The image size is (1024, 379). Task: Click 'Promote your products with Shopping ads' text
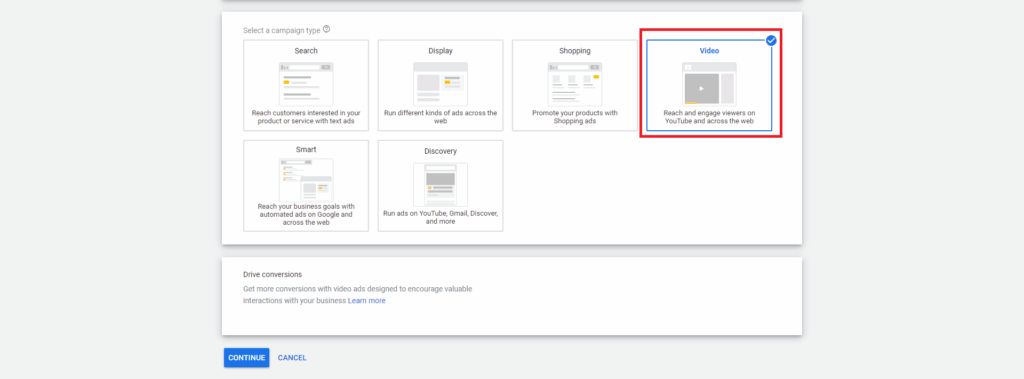pos(575,117)
